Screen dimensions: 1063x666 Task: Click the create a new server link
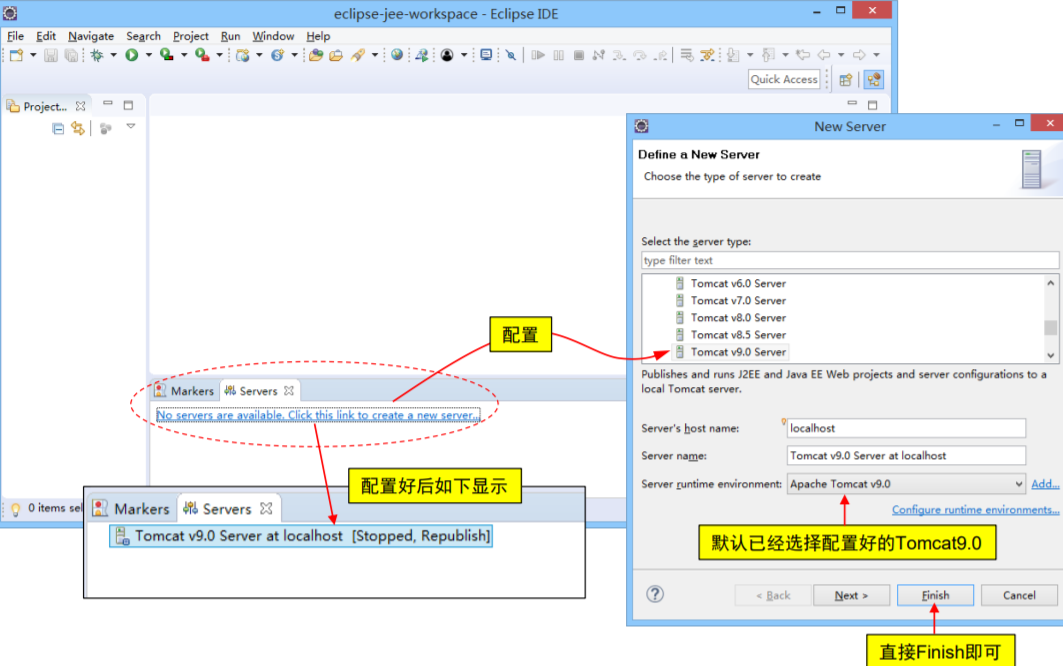click(318, 415)
